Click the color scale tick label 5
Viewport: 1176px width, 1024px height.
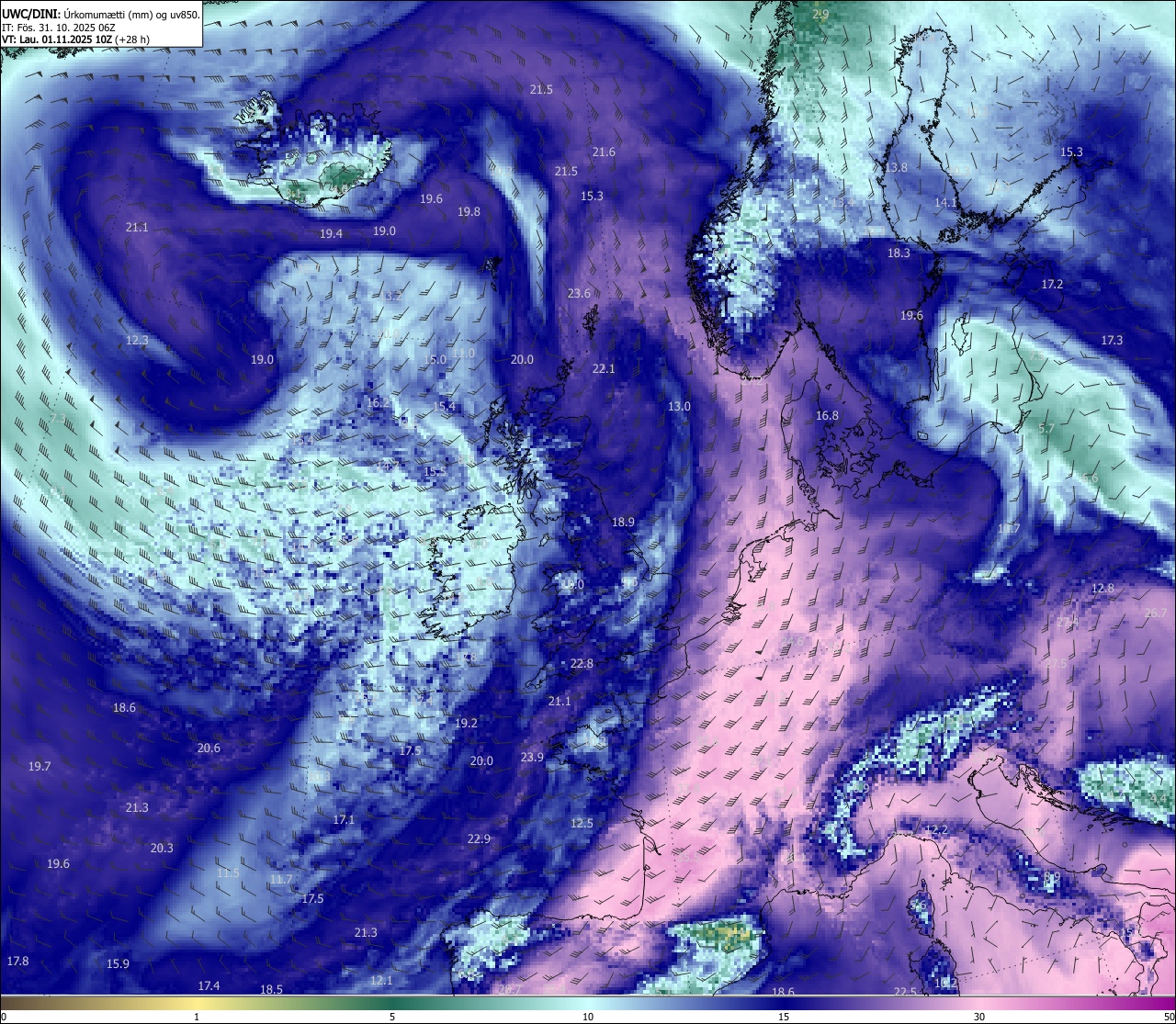tap(392, 1017)
